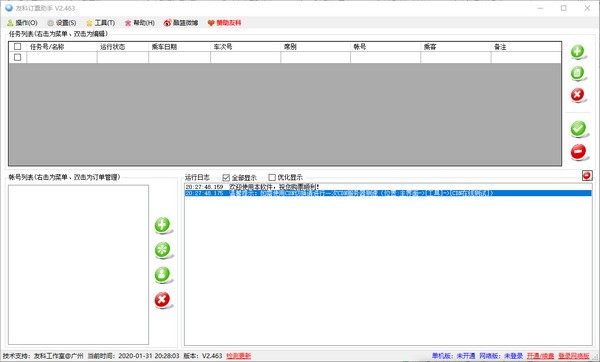Open the 设置(S) menu
600x362 pixels.
62,23
